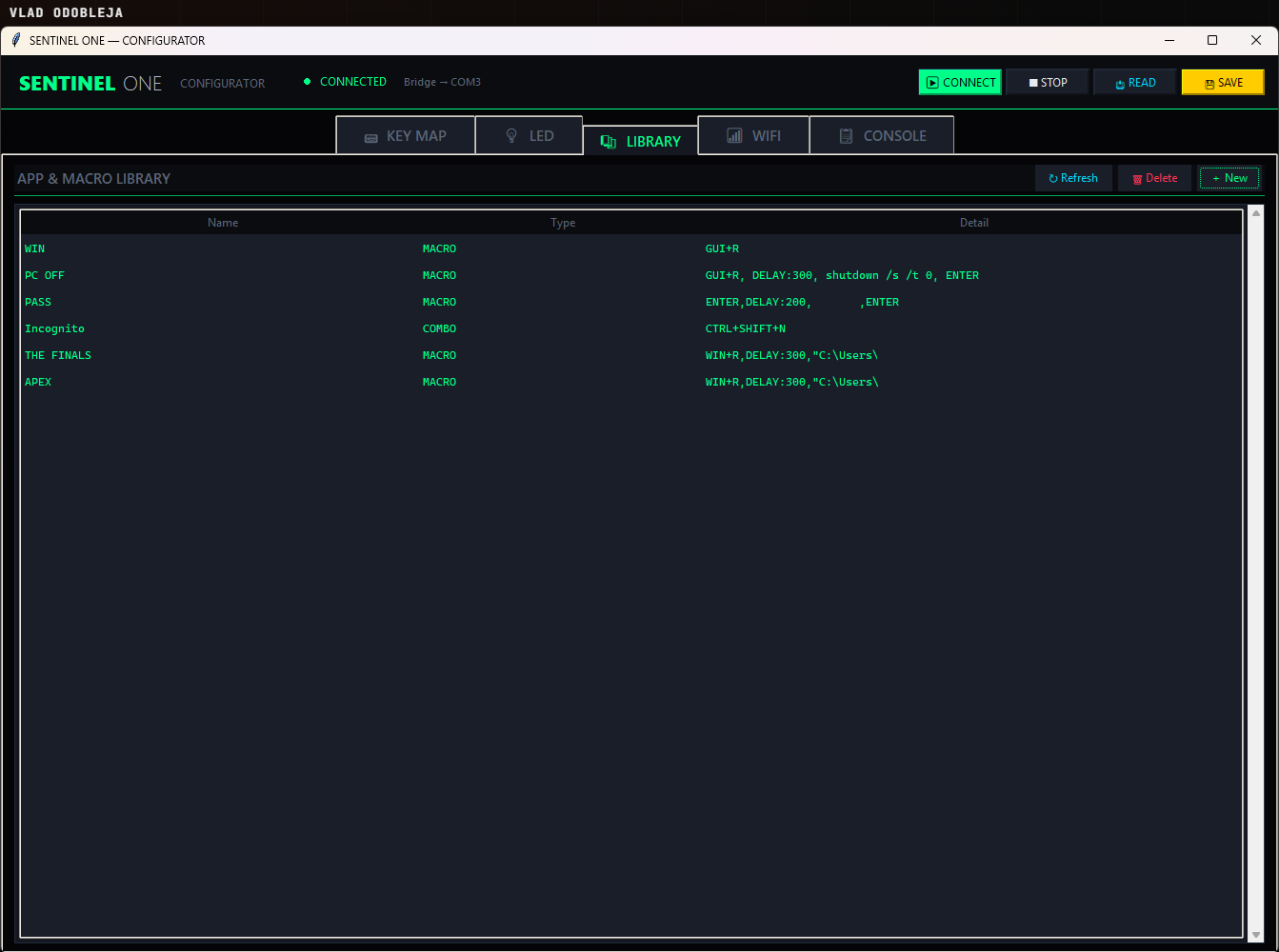Image resolution: width=1279 pixels, height=952 pixels.
Task: Select the APEX macro row
Action: pyautogui.click(x=631, y=382)
